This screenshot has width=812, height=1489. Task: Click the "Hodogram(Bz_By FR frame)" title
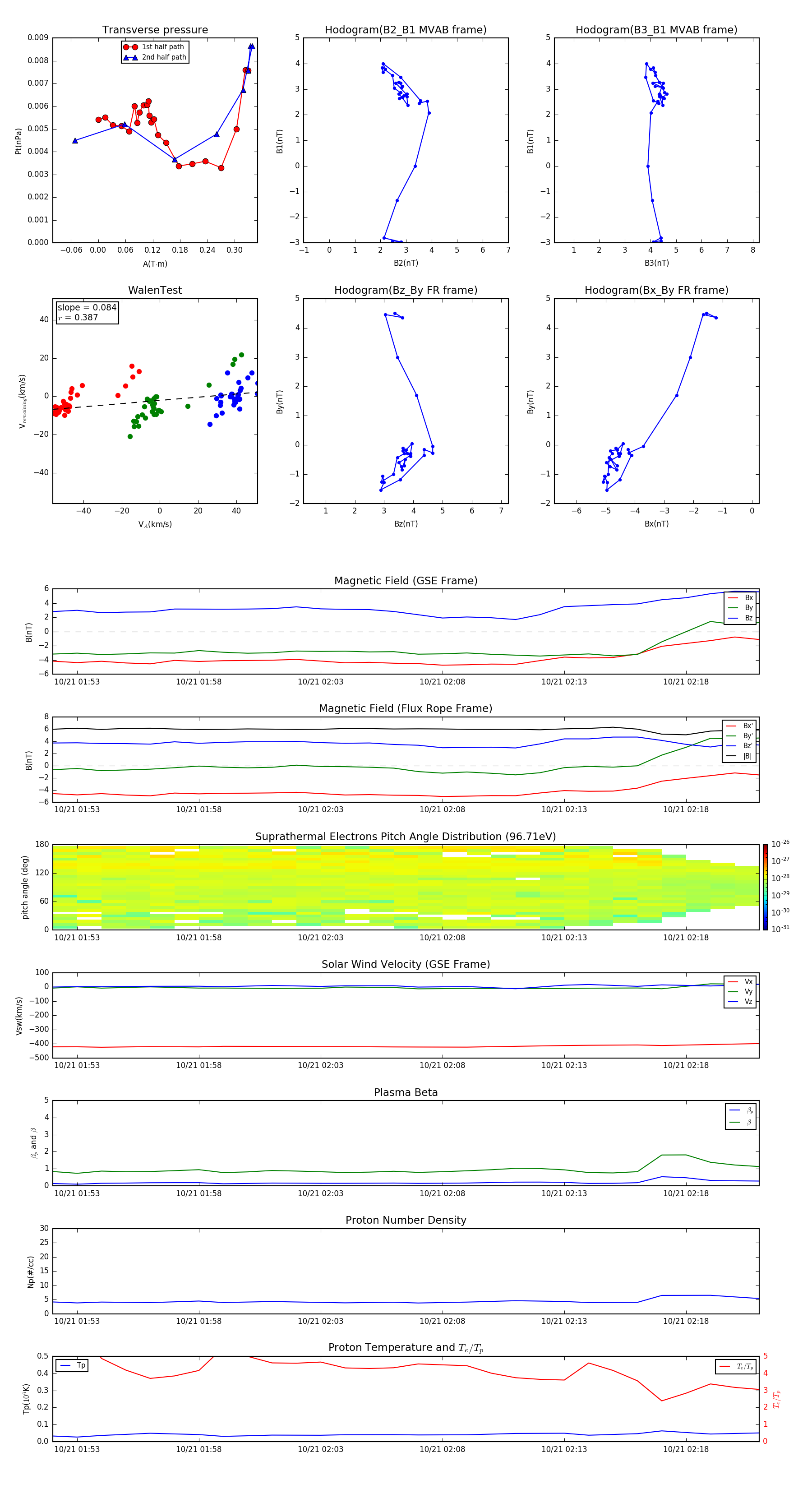tap(406, 290)
